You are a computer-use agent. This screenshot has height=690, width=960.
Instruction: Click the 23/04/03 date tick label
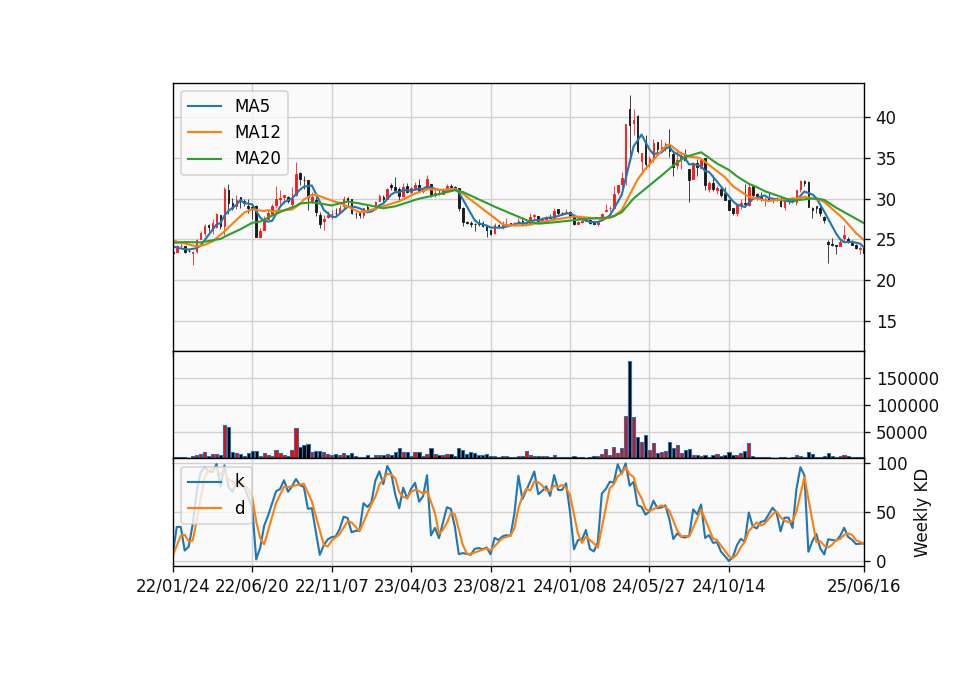[411, 587]
